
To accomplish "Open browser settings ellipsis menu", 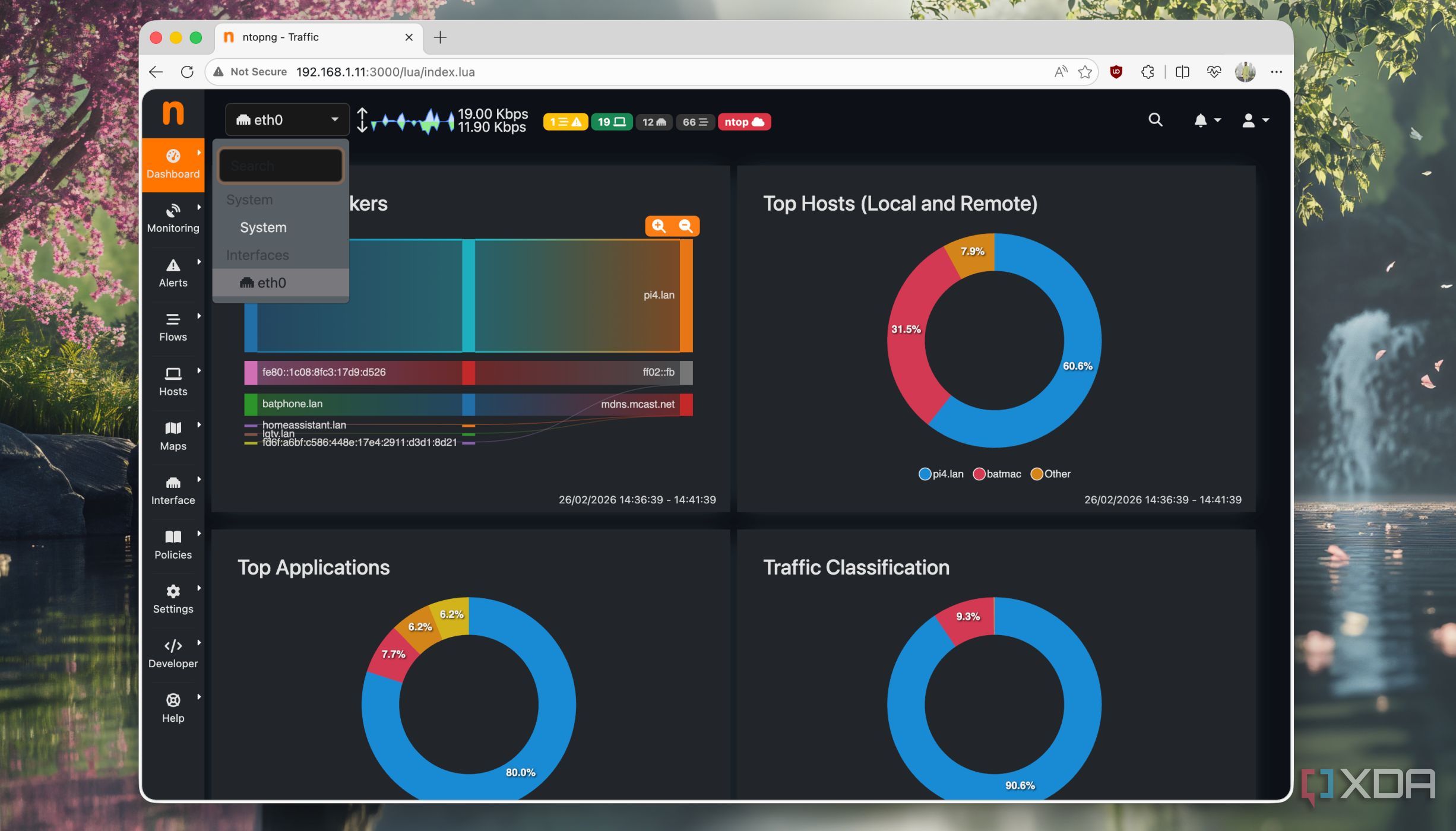I will click(x=1276, y=72).
